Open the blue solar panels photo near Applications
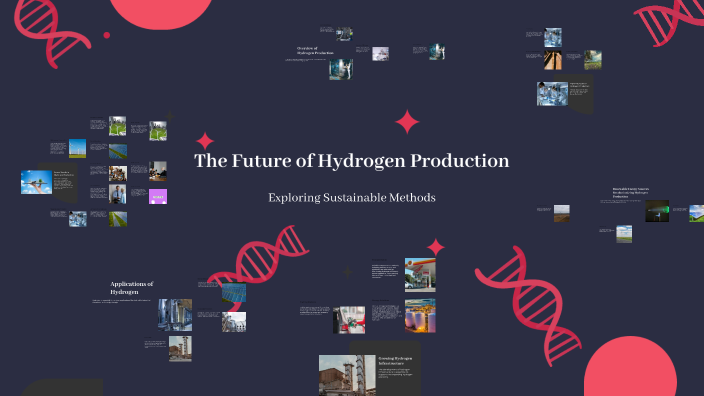The width and height of the screenshot is (704, 396). pos(234,293)
